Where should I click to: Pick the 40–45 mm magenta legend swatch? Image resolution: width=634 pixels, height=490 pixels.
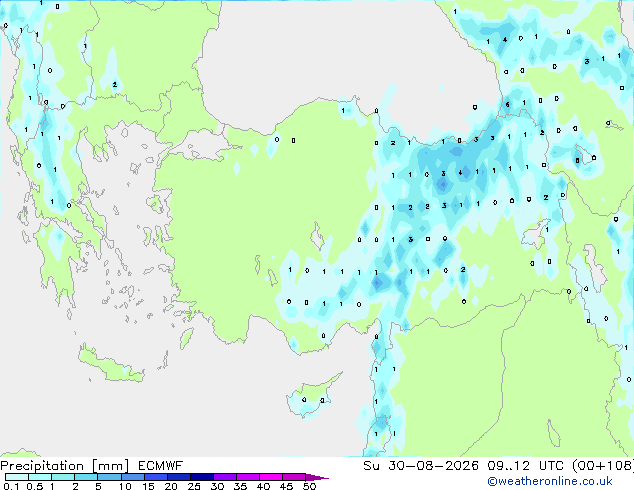tap(271, 477)
